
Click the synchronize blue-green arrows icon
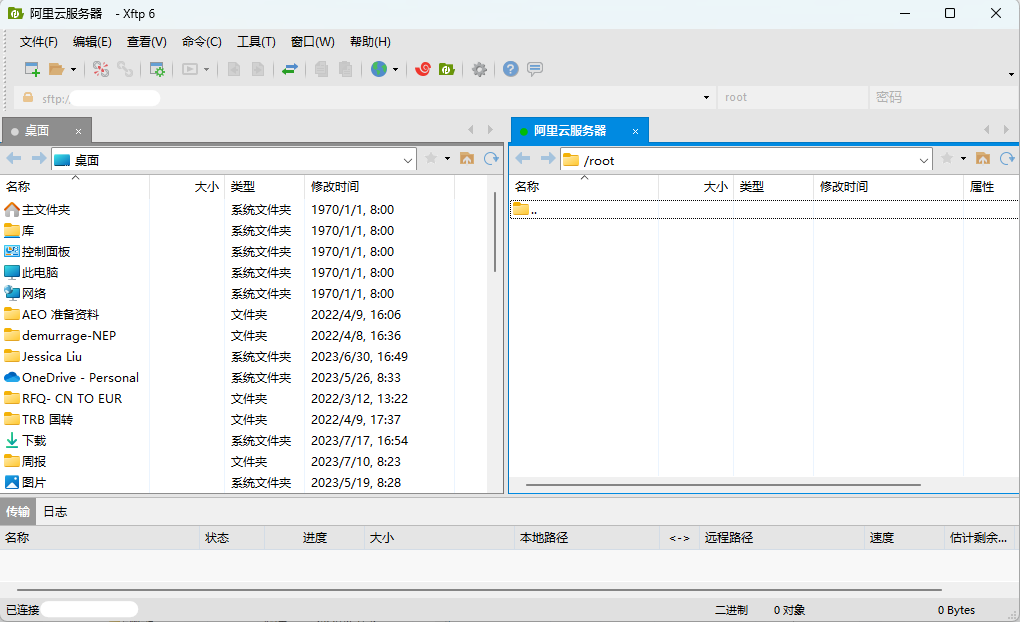point(289,69)
